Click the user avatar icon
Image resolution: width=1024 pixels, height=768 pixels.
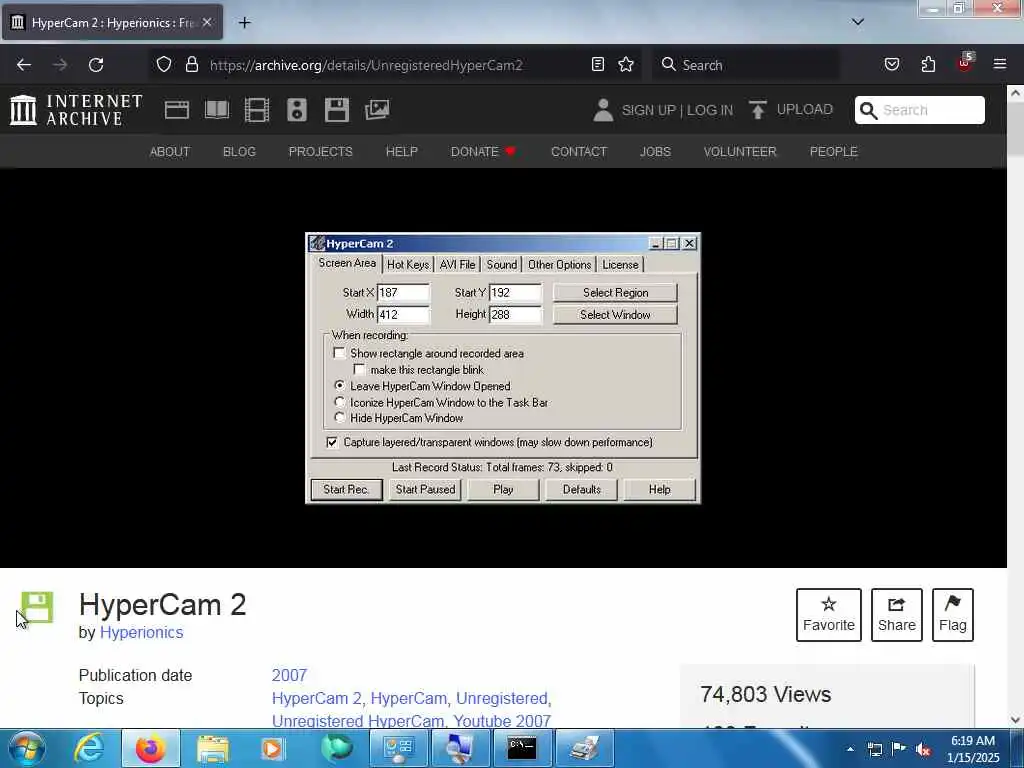click(603, 110)
